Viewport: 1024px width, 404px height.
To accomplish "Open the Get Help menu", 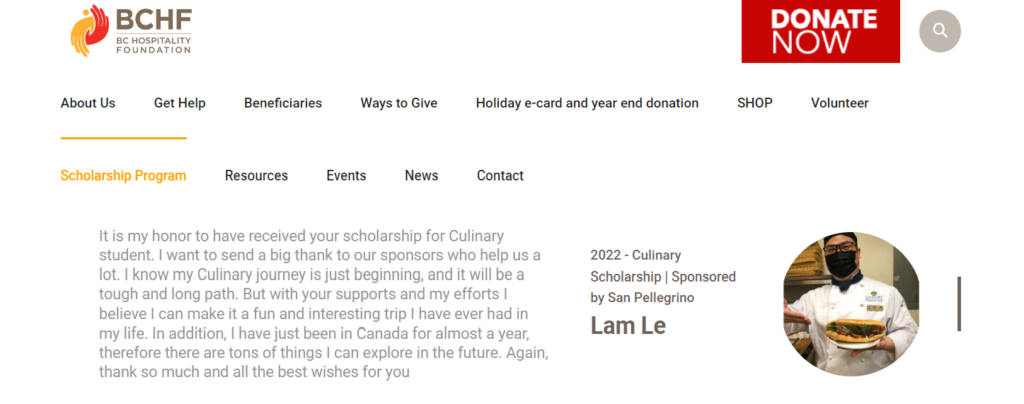I will [180, 103].
